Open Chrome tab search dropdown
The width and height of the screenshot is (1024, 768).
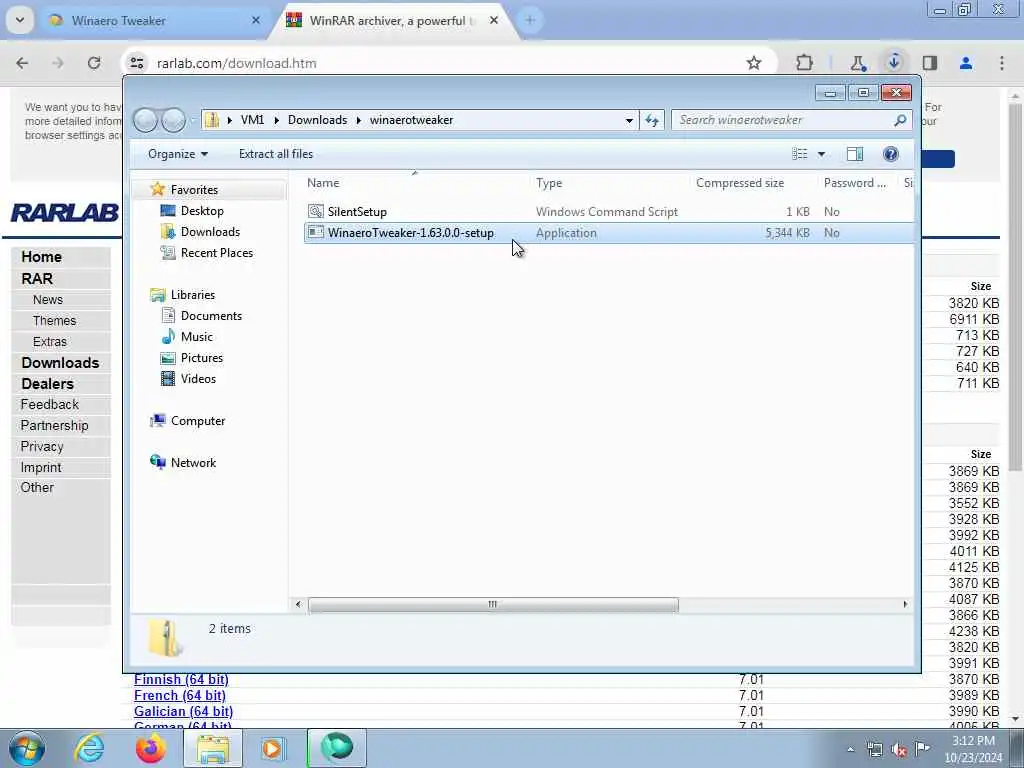tap(20, 20)
